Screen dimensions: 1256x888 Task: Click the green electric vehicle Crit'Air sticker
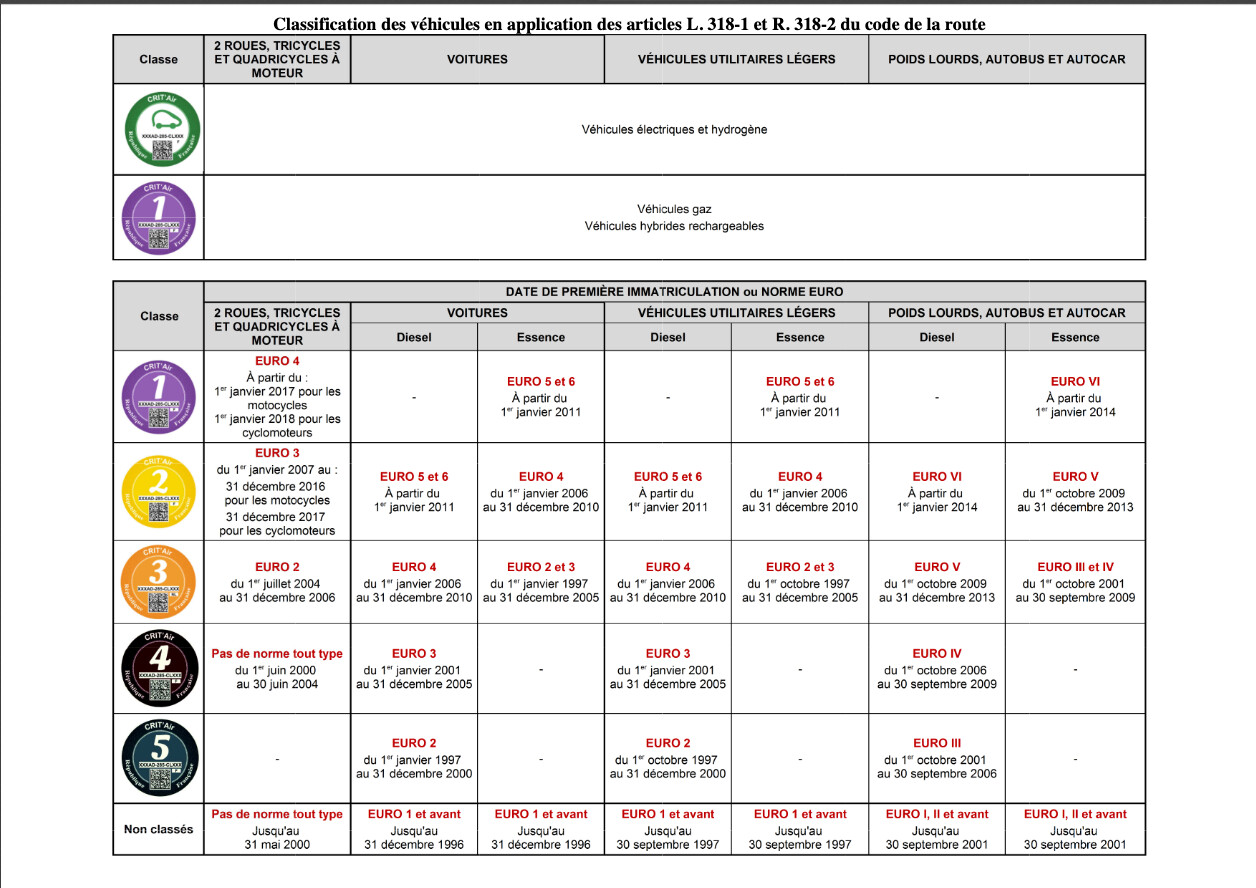click(161, 129)
